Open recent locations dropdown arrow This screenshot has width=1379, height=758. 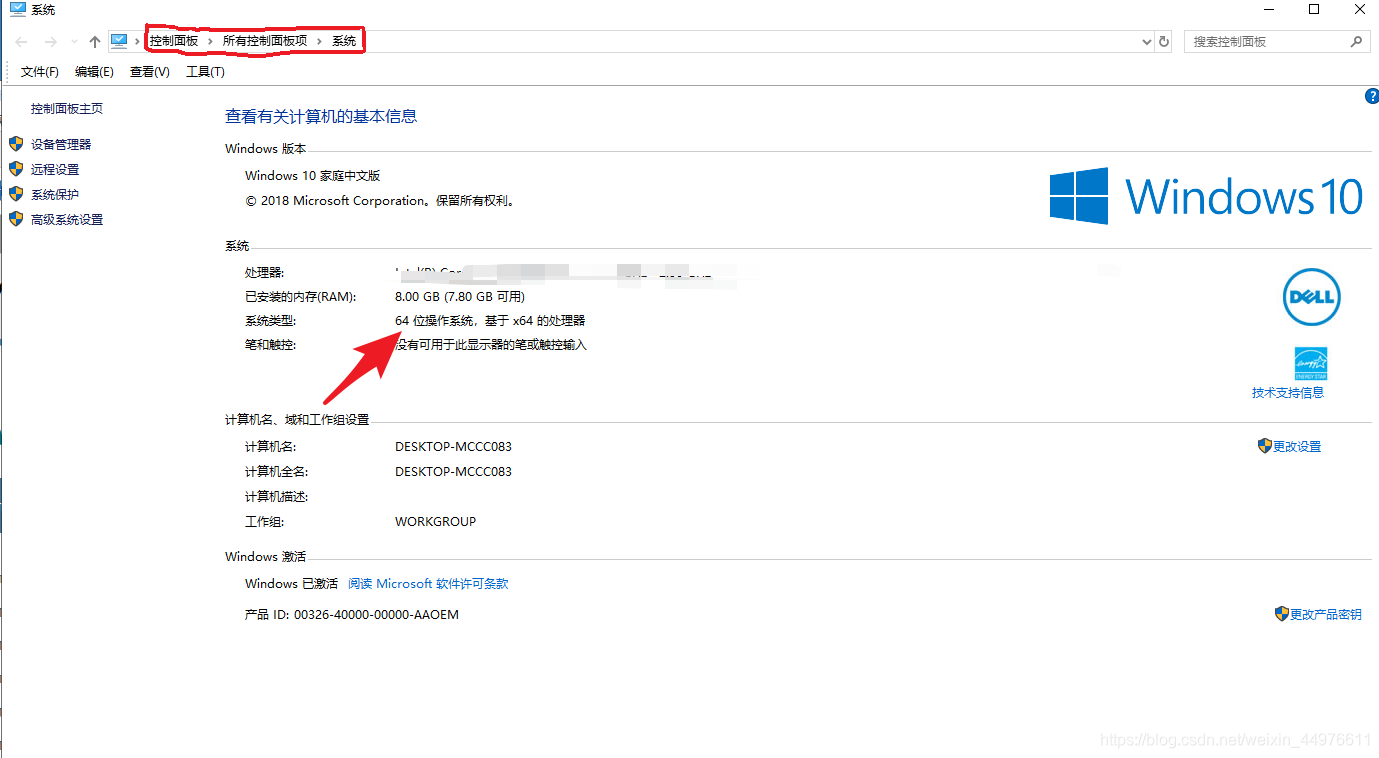(74, 42)
